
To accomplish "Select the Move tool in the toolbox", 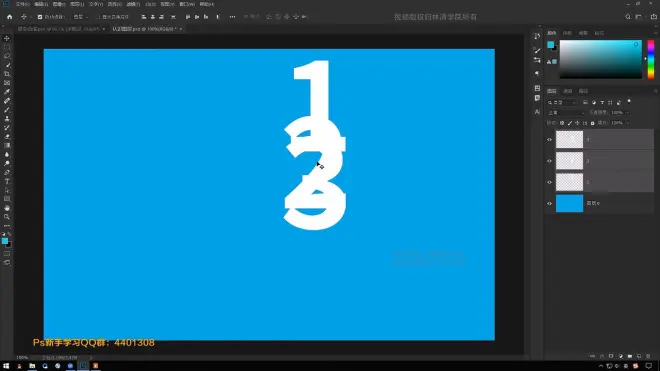I will pos(7,38).
